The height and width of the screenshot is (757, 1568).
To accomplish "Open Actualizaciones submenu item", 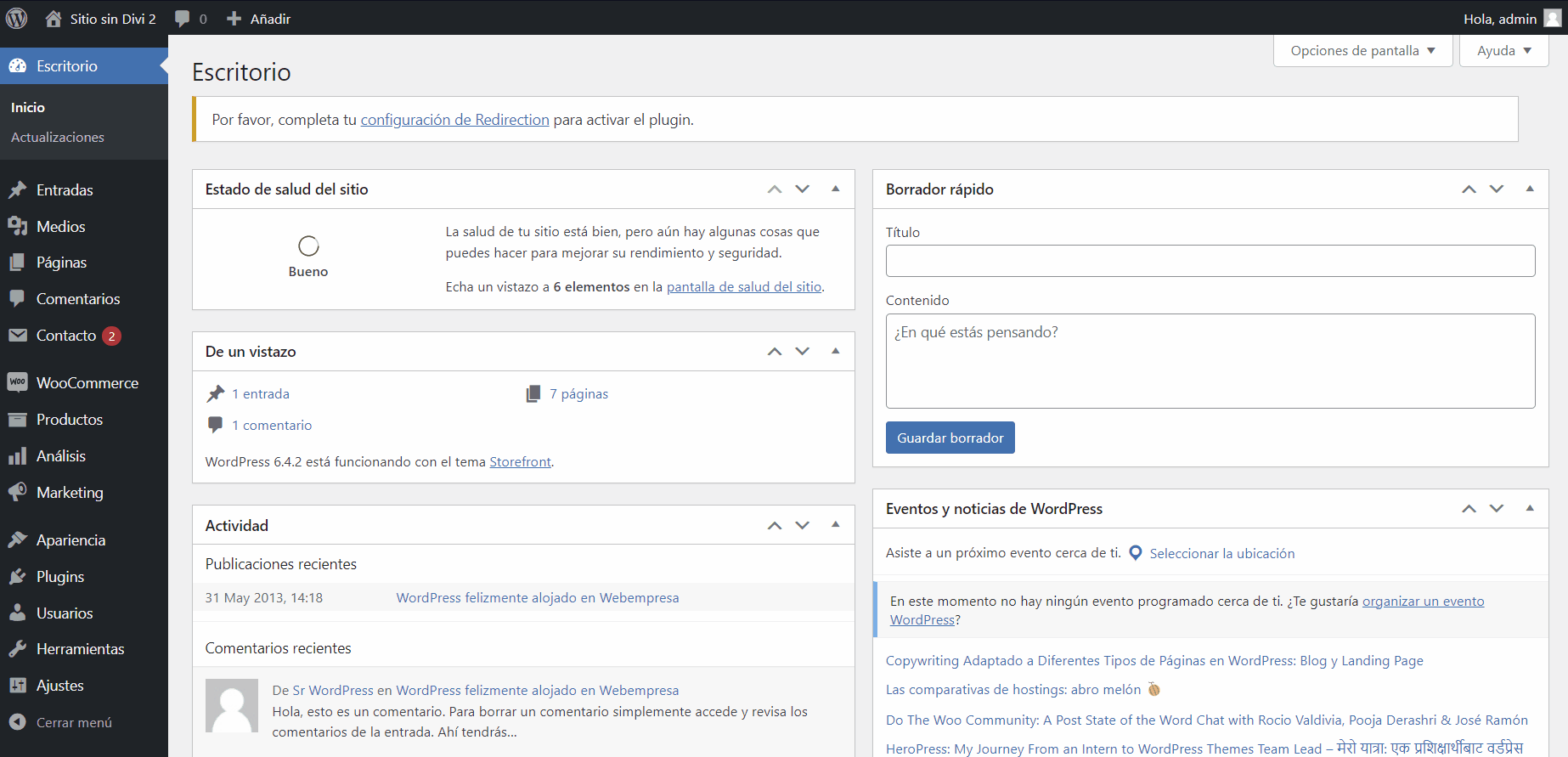I will coord(58,138).
